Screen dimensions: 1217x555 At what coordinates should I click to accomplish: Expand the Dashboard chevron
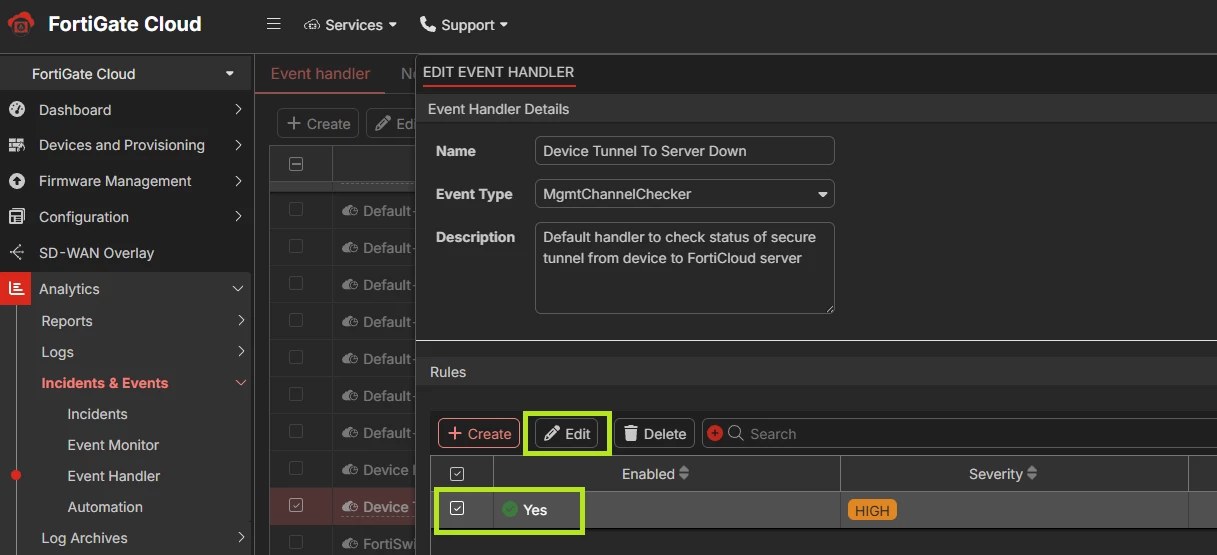tap(238, 109)
